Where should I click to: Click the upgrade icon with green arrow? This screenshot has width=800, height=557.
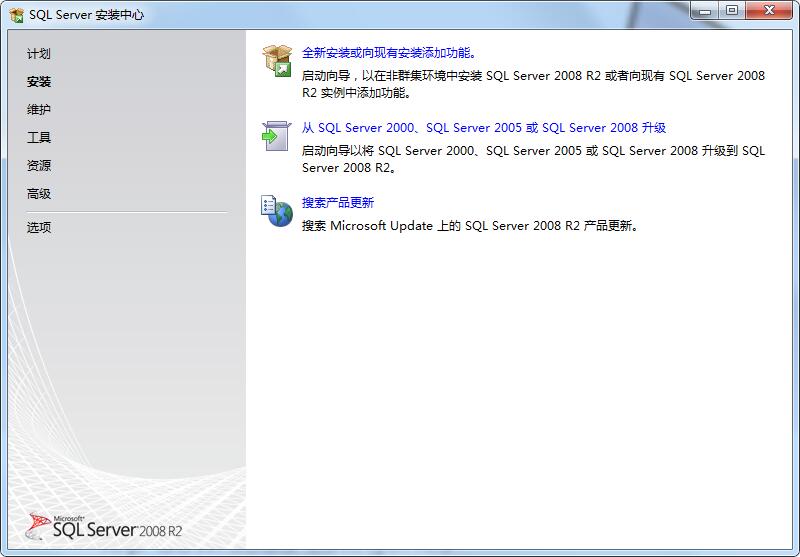coord(277,136)
